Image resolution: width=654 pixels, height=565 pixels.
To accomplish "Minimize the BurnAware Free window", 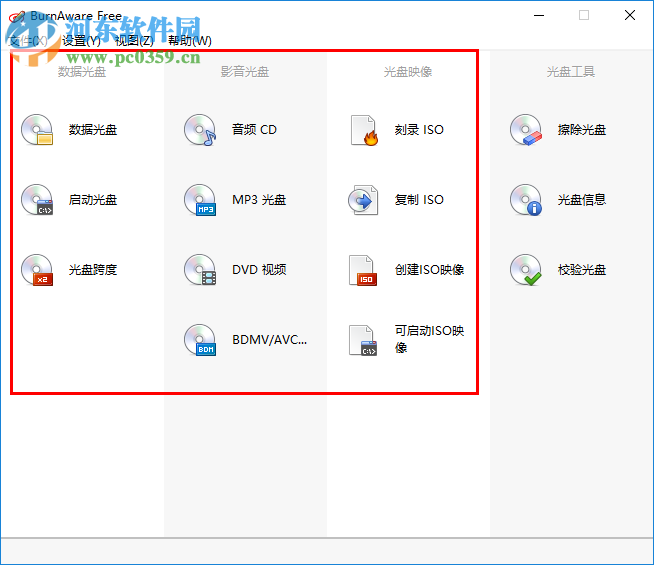I will [x=539, y=15].
